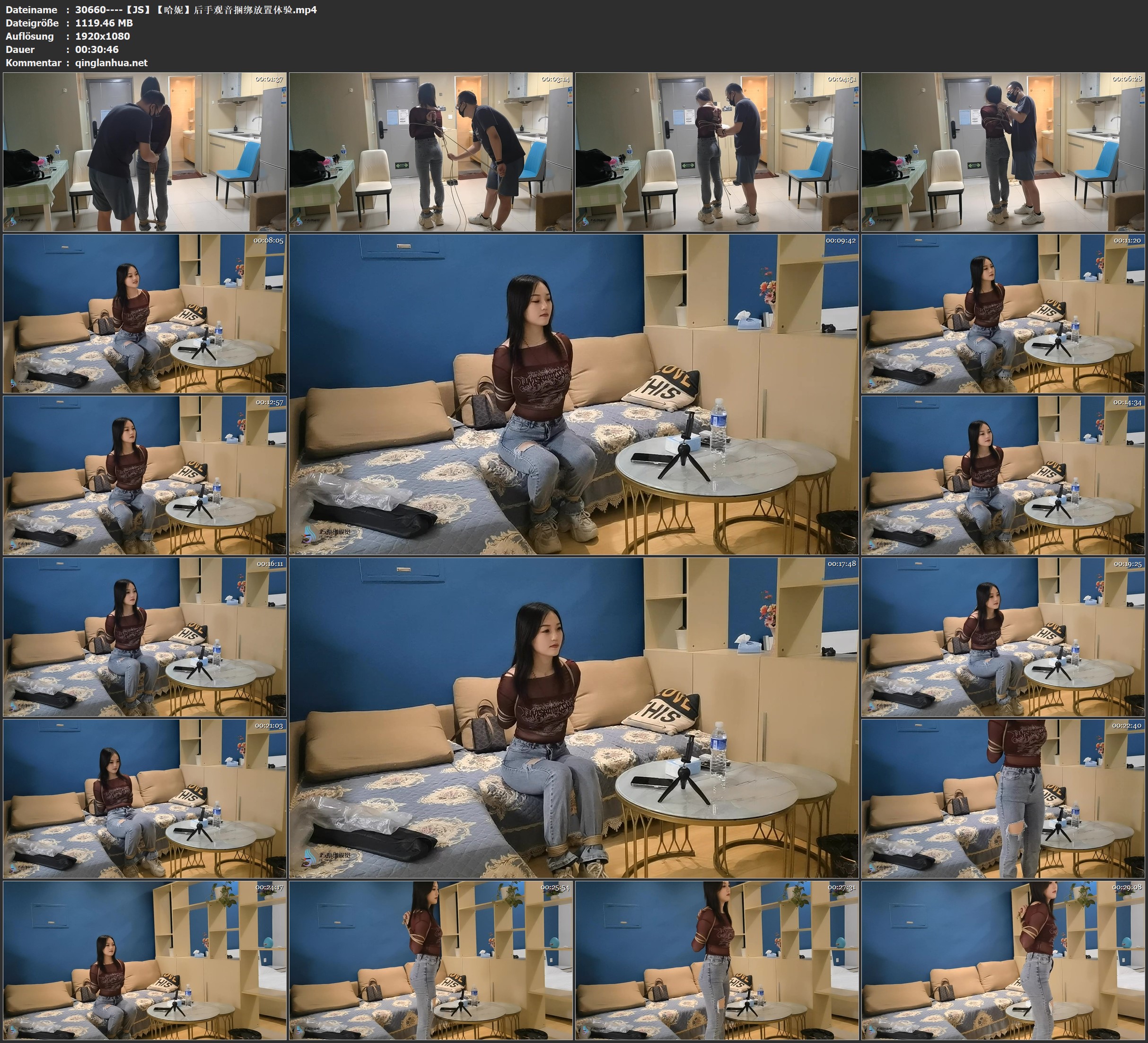Select the large thumbnail at 00:17:48
The height and width of the screenshot is (1043, 1148).
(x=574, y=717)
